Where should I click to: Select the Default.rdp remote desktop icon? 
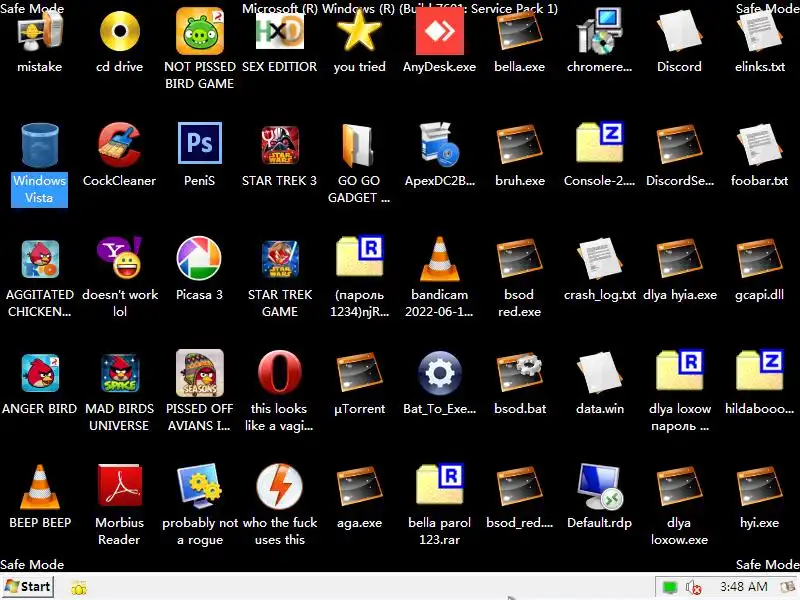pyautogui.click(x=599, y=486)
